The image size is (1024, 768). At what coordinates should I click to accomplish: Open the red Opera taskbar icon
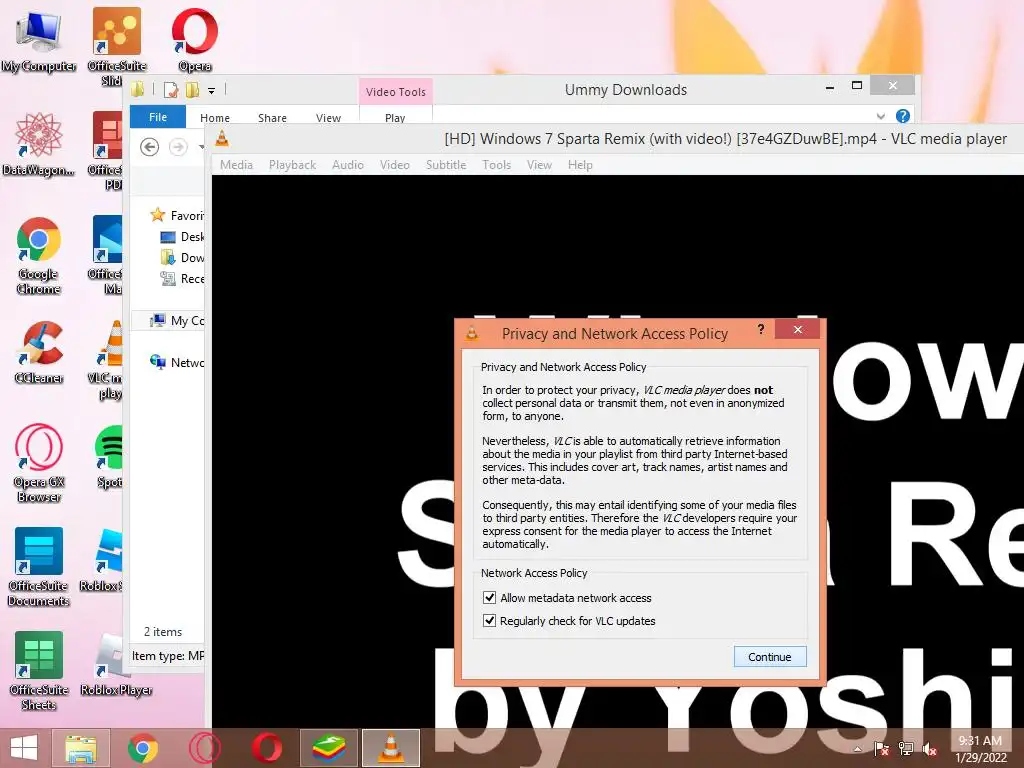coord(267,748)
